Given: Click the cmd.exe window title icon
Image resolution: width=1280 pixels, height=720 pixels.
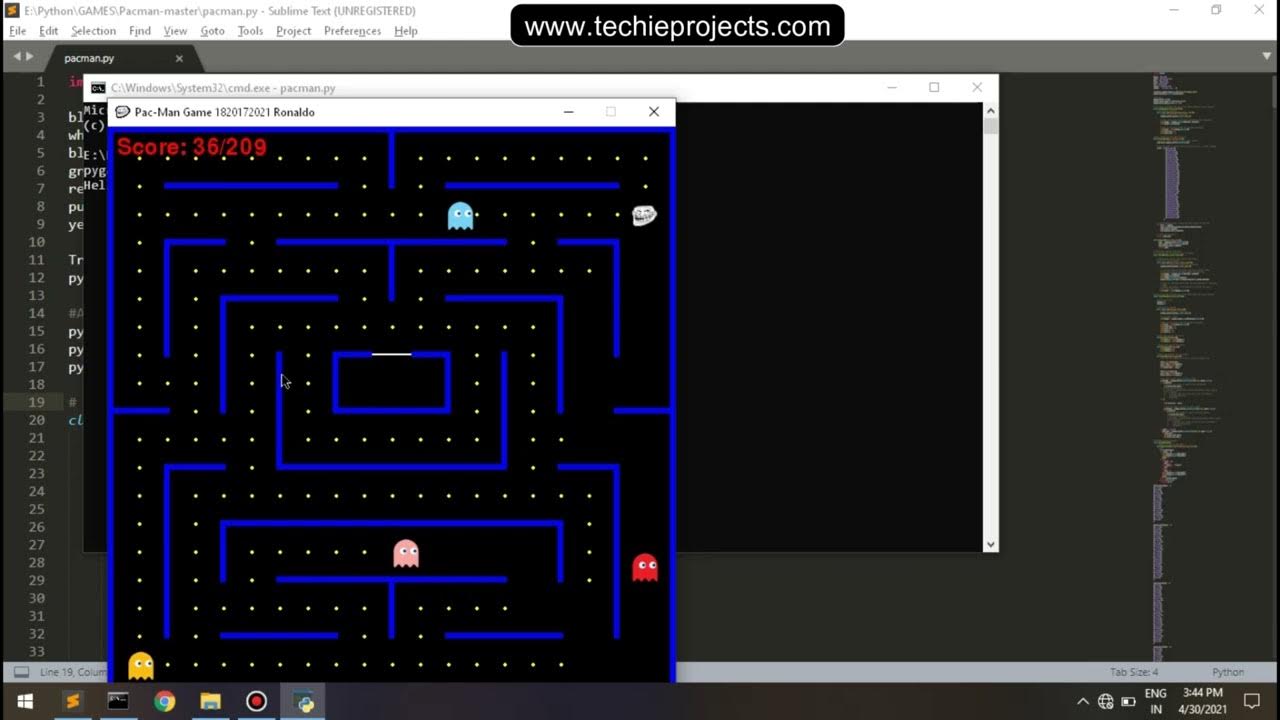Looking at the screenshot, I should [x=98, y=88].
